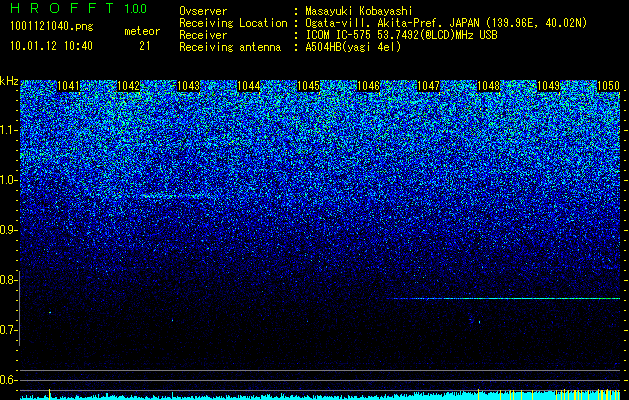629x400 pixels.
Task: Click the 1042 time marker
Action: tap(128, 86)
